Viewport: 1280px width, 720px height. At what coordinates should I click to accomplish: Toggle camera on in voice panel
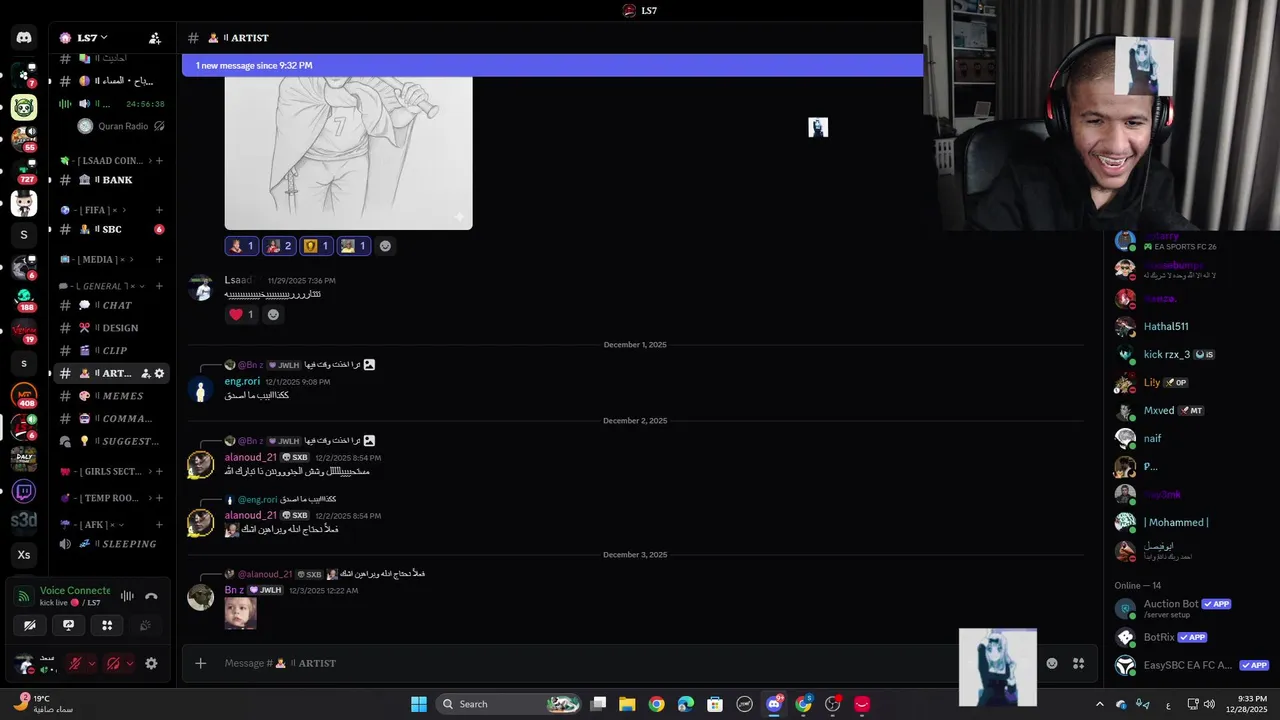tap(29, 625)
